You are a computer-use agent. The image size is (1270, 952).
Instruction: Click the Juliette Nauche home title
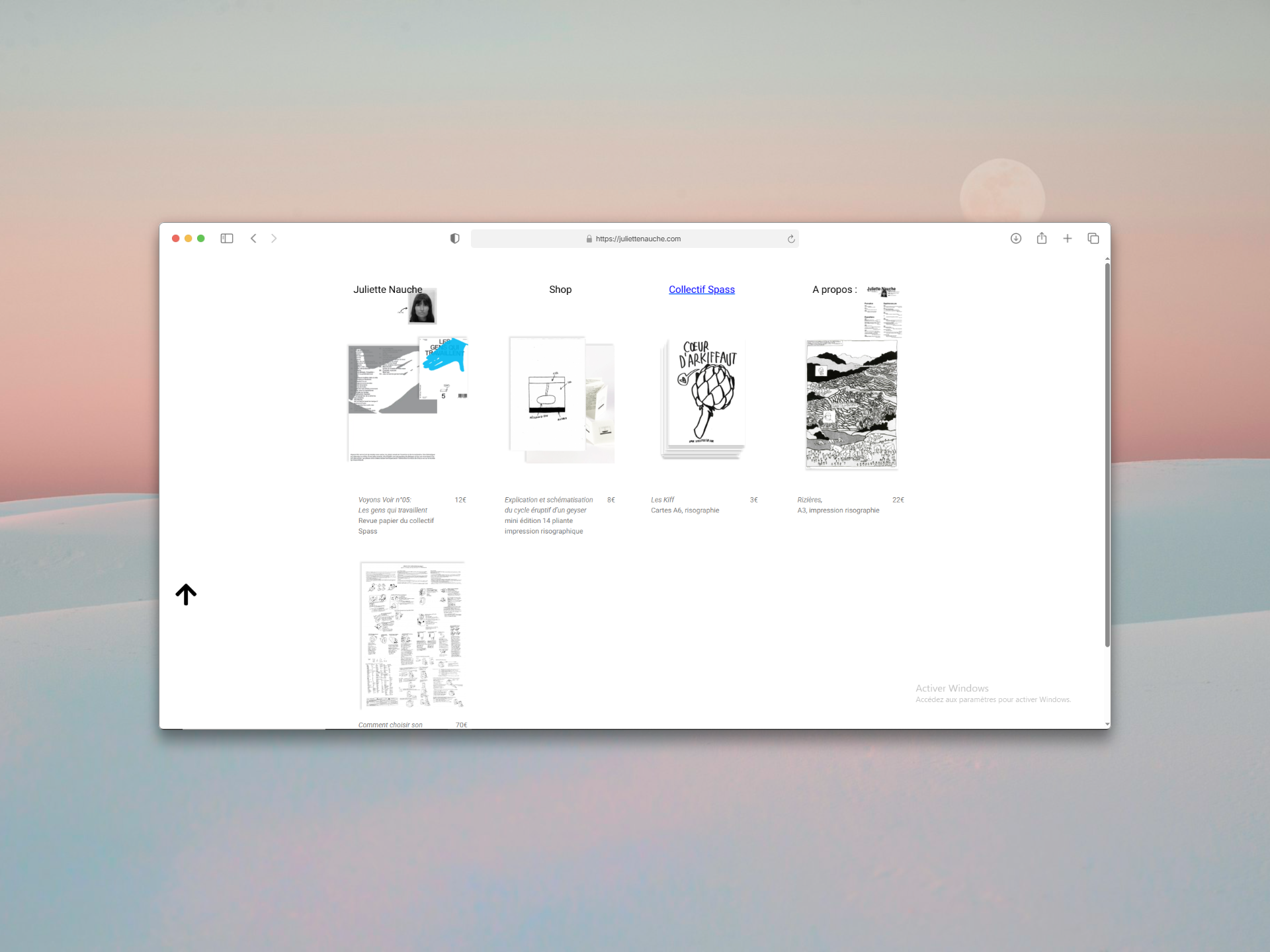pyautogui.click(x=387, y=290)
